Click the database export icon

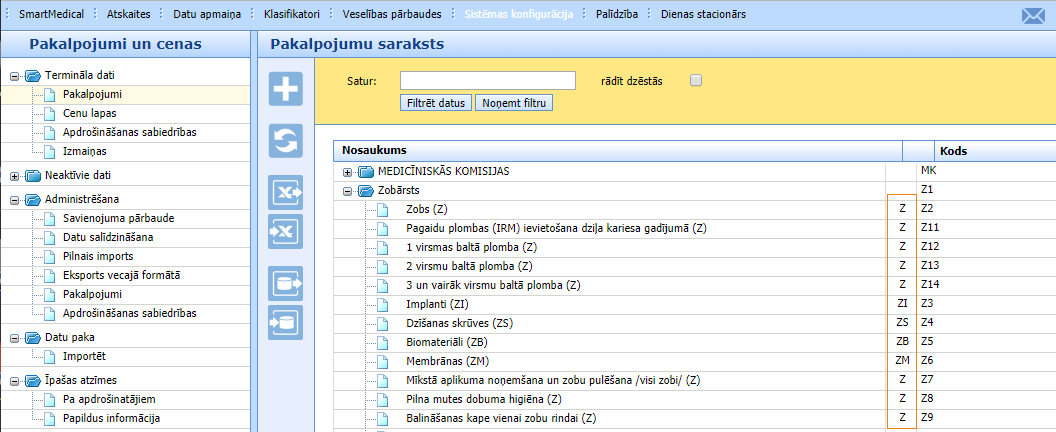(x=286, y=284)
